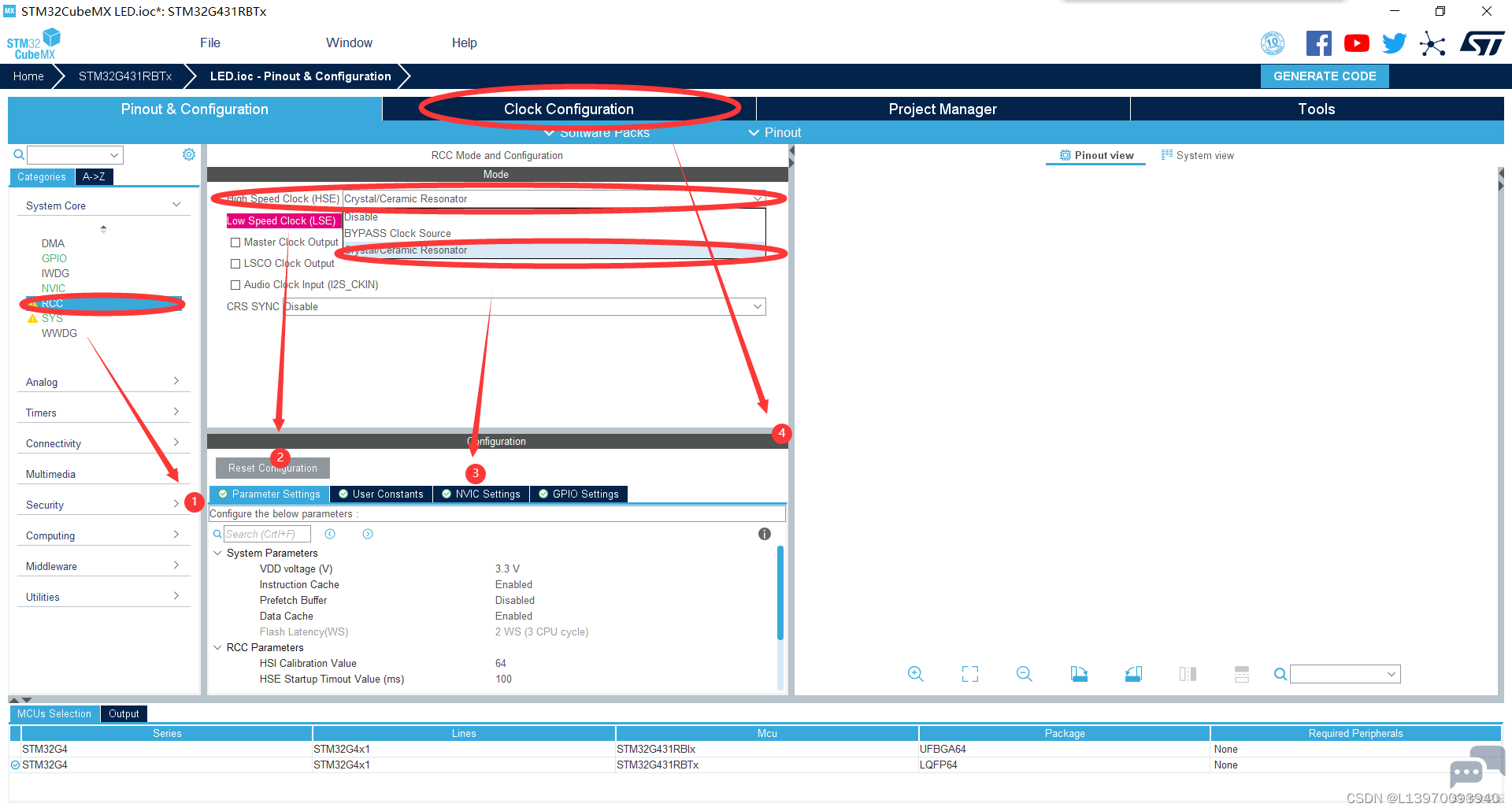This screenshot has width=1512, height=811.
Task: Open the Pinout dropdown menu
Action: [x=775, y=132]
